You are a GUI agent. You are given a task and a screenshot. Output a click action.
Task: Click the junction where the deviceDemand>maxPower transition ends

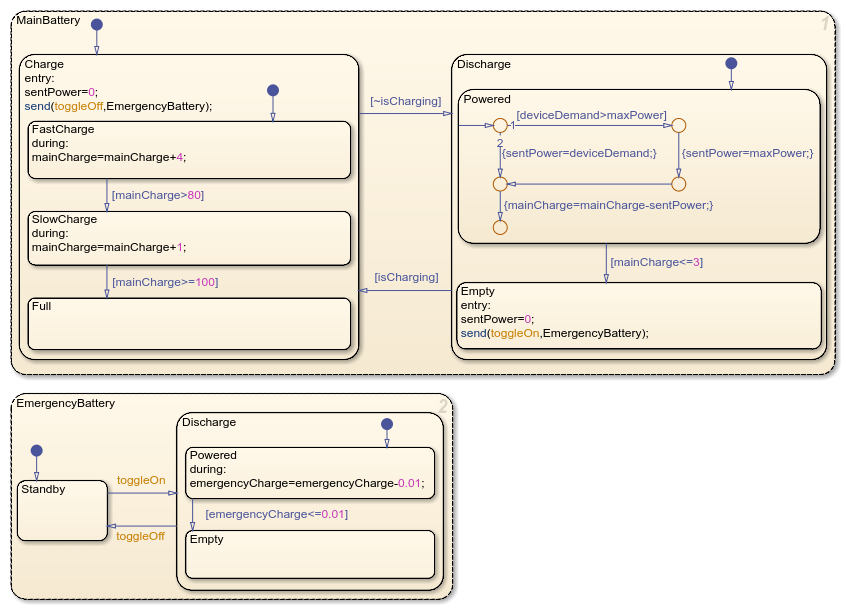[678, 126]
